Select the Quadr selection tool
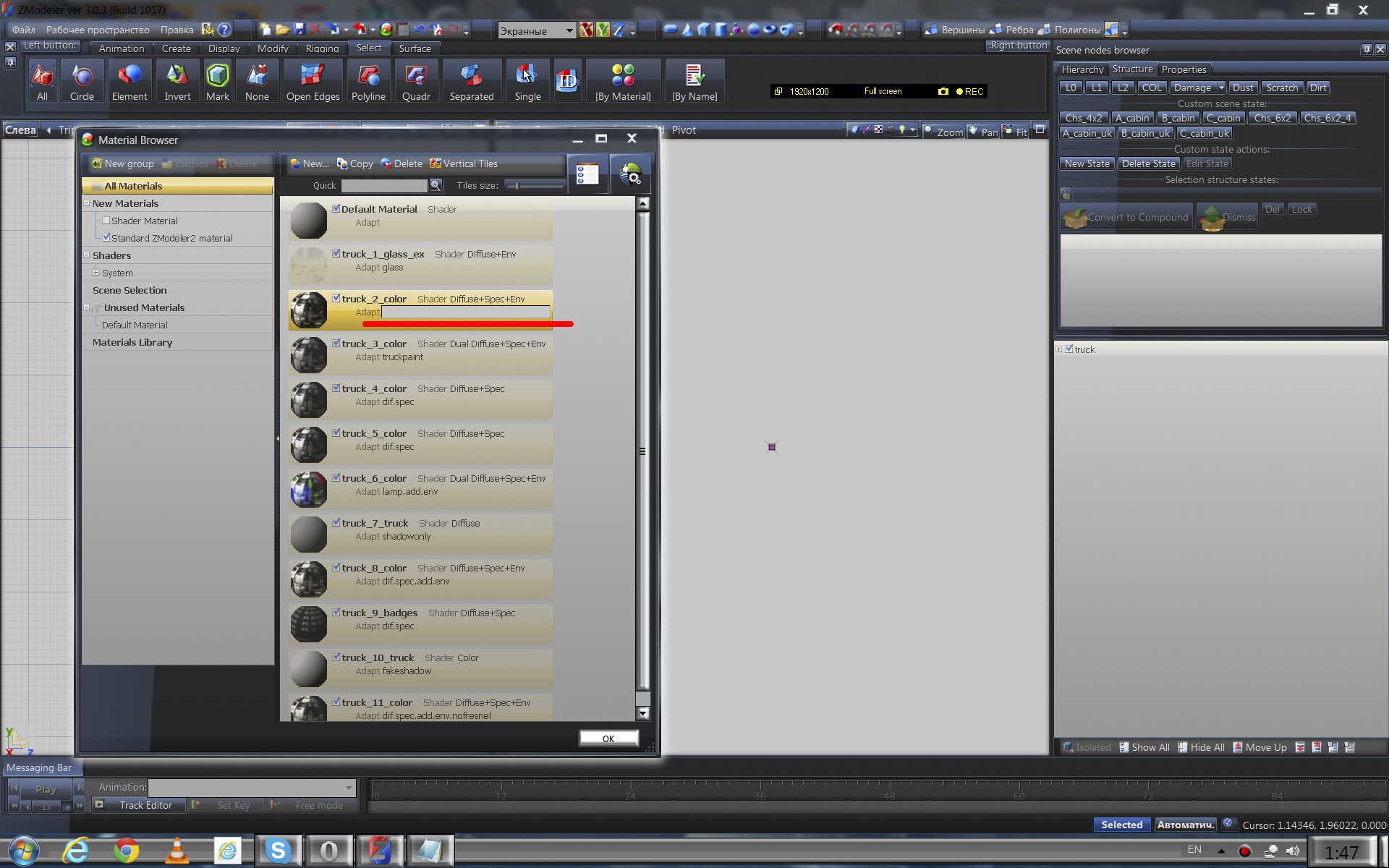Screen dimensions: 1389x868 [416, 81]
